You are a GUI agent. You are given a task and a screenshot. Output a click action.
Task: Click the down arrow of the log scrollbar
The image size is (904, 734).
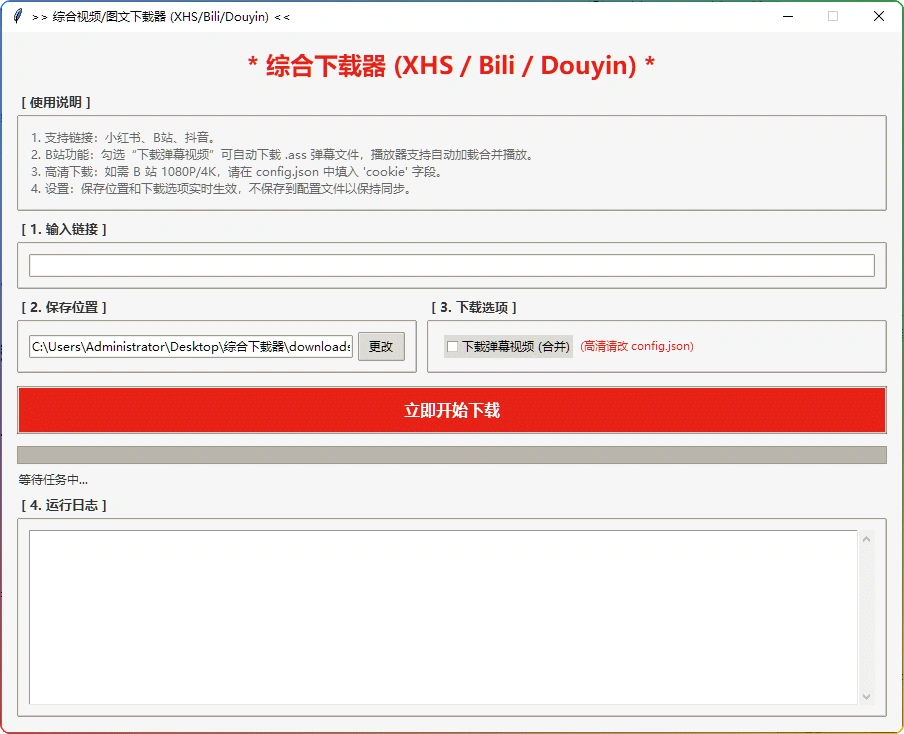pyautogui.click(x=867, y=697)
